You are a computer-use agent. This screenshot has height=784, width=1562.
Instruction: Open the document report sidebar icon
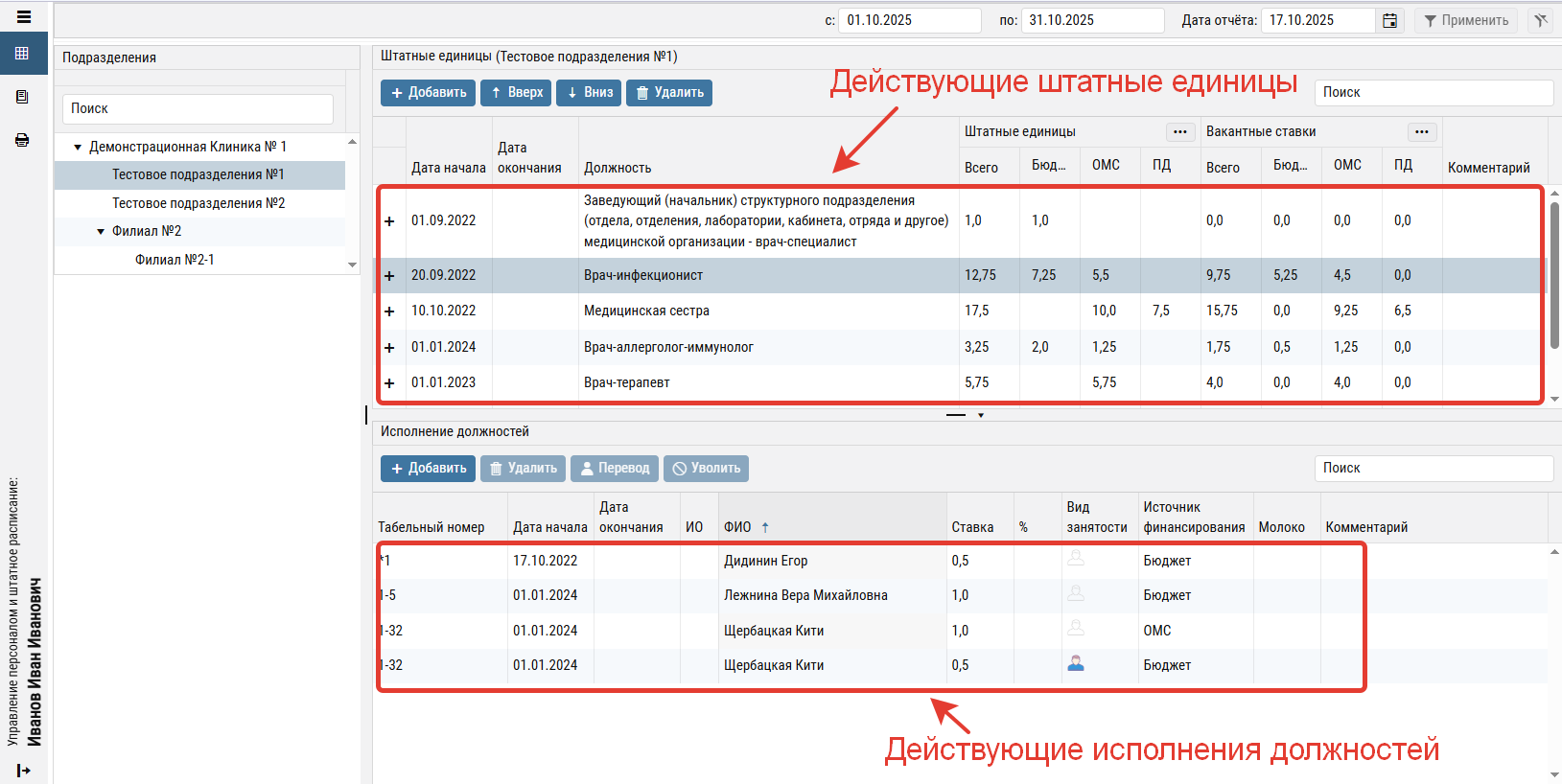(x=23, y=97)
